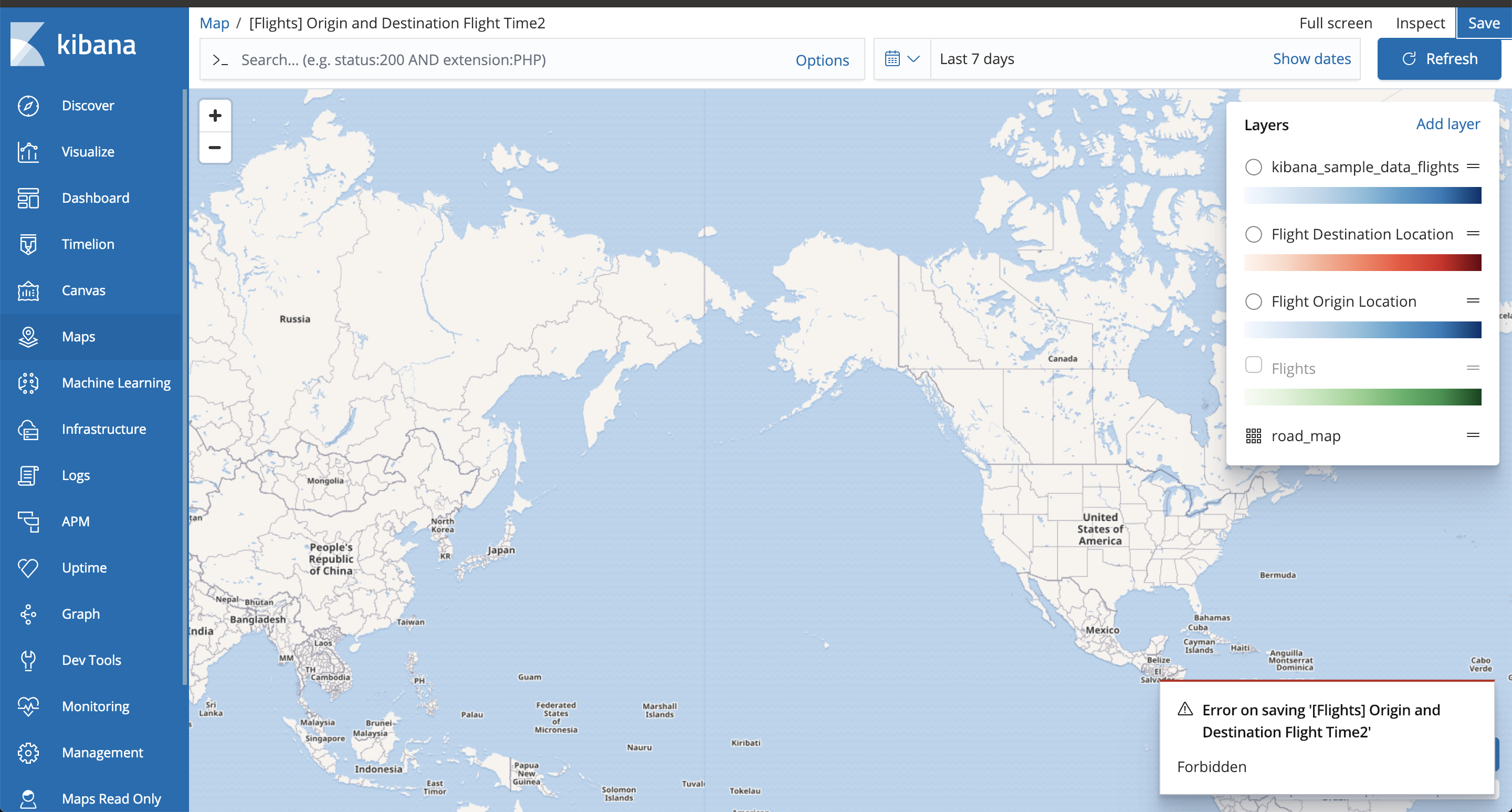Open Machine Learning icon in sidebar
This screenshot has width=1512, height=812.
pyautogui.click(x=28, y=383)
